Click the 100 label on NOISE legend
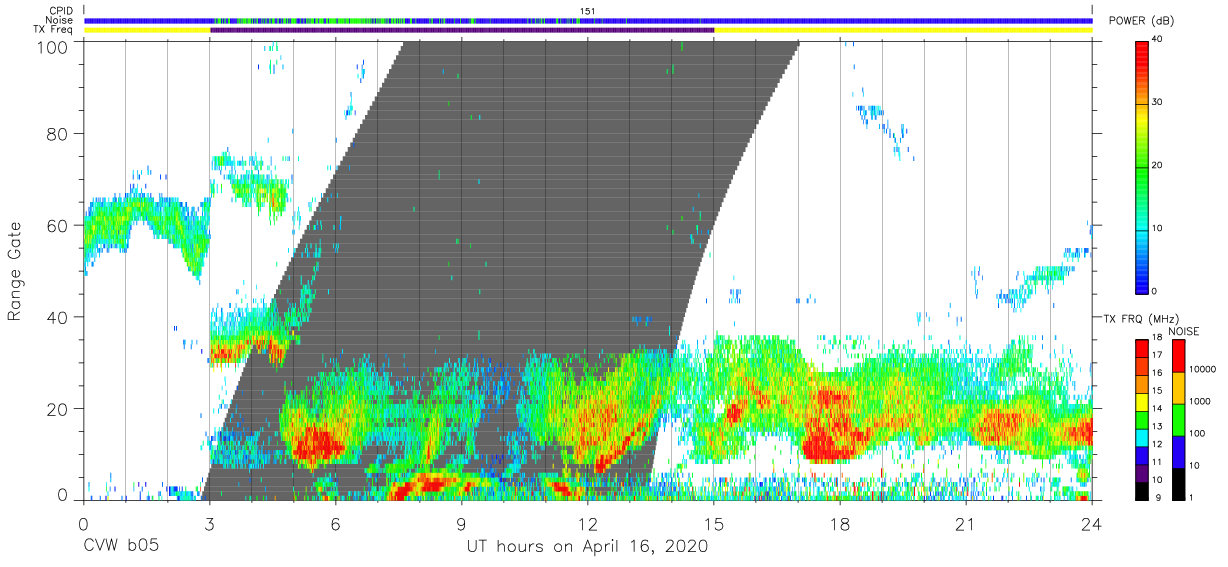This screenshot has width=1228, height=567. [x=1199, y=433]
